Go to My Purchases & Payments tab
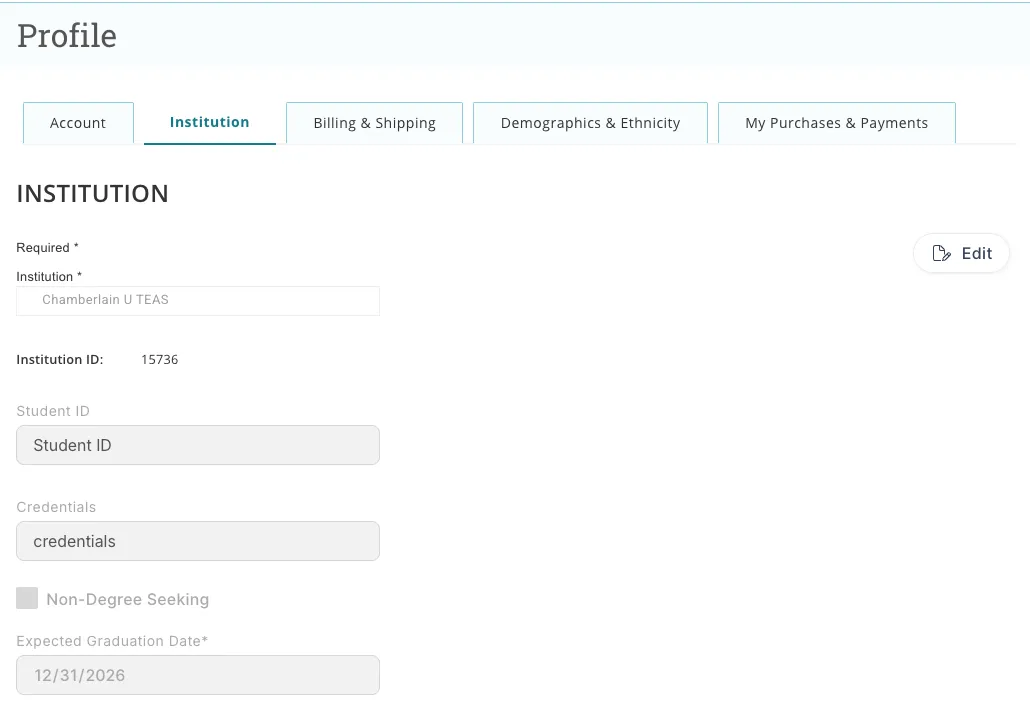Screen dimensions: 1030x720 click(x=836, y=123)
